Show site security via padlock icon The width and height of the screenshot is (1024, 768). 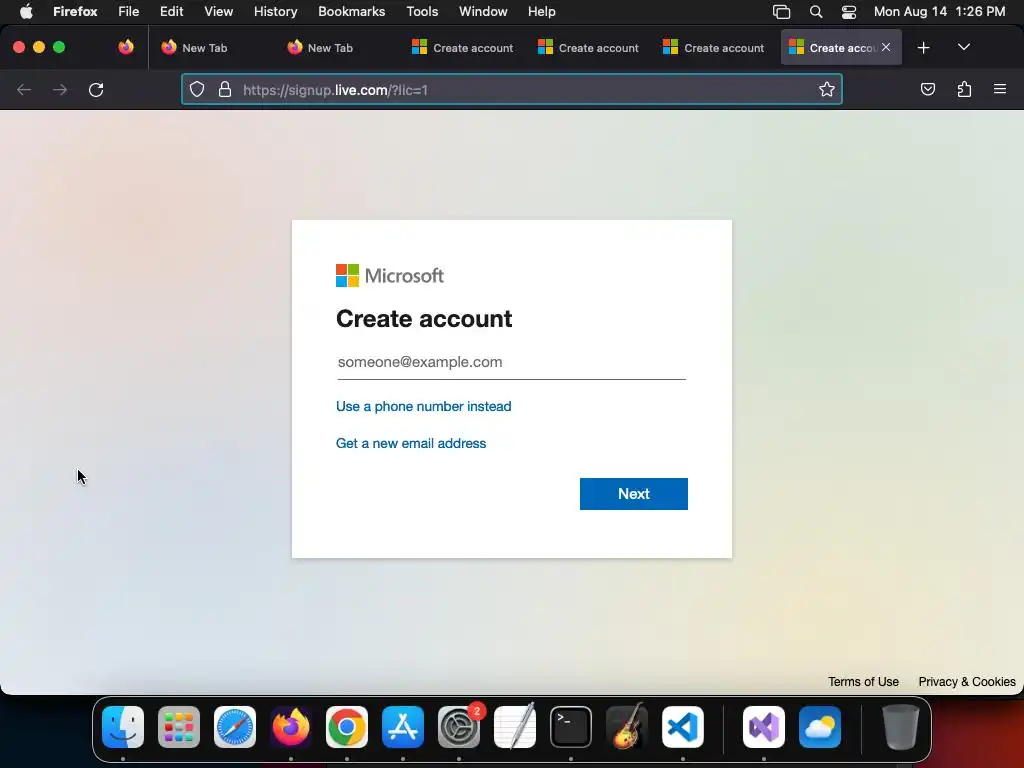pyautogui.click(x=225, y=89)
